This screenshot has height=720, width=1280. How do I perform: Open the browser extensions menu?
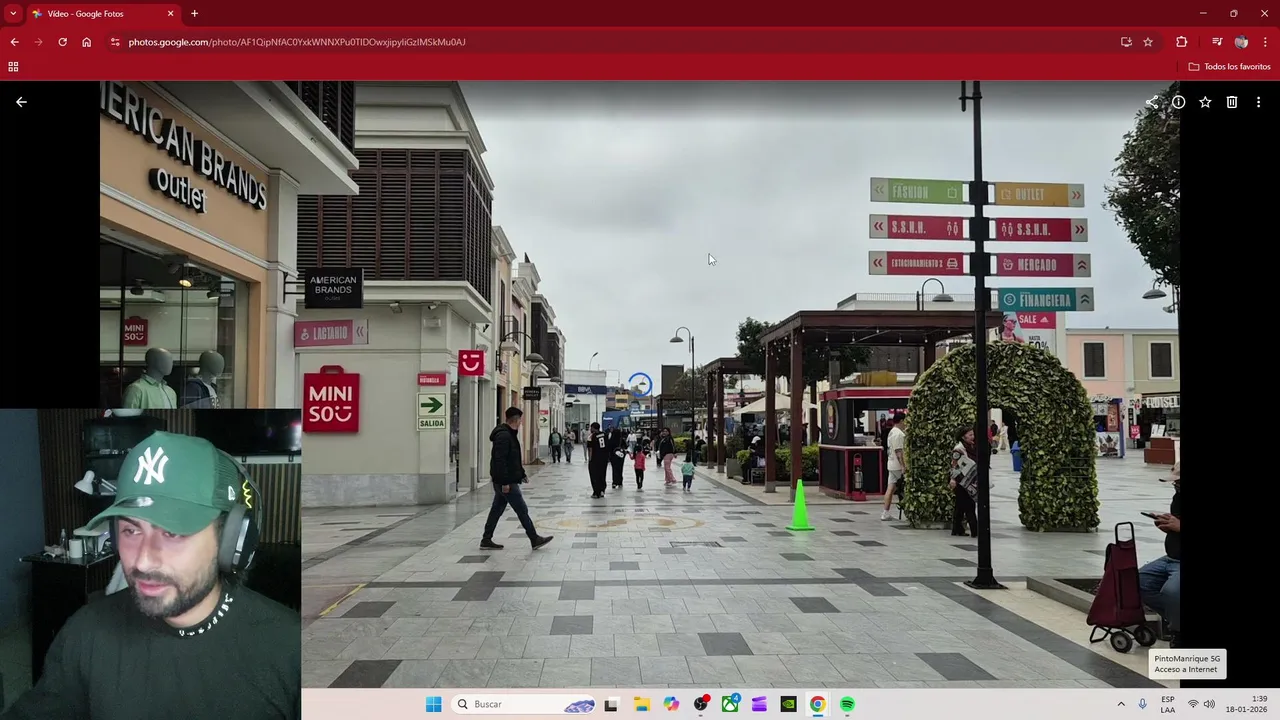(1182, 42)
